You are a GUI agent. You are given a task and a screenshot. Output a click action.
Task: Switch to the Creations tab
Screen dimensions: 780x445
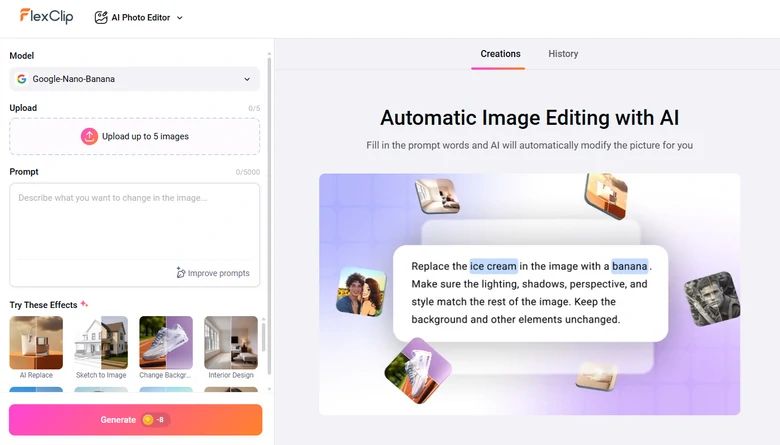pos(500,54)
